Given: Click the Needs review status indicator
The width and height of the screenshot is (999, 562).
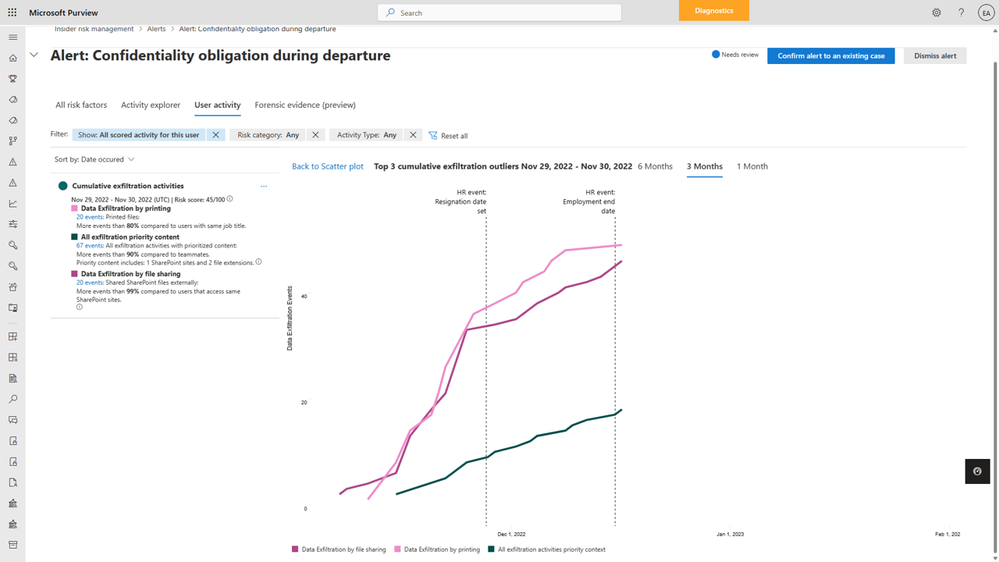Looking at the screenshot, I should click(x=735, y=55).
